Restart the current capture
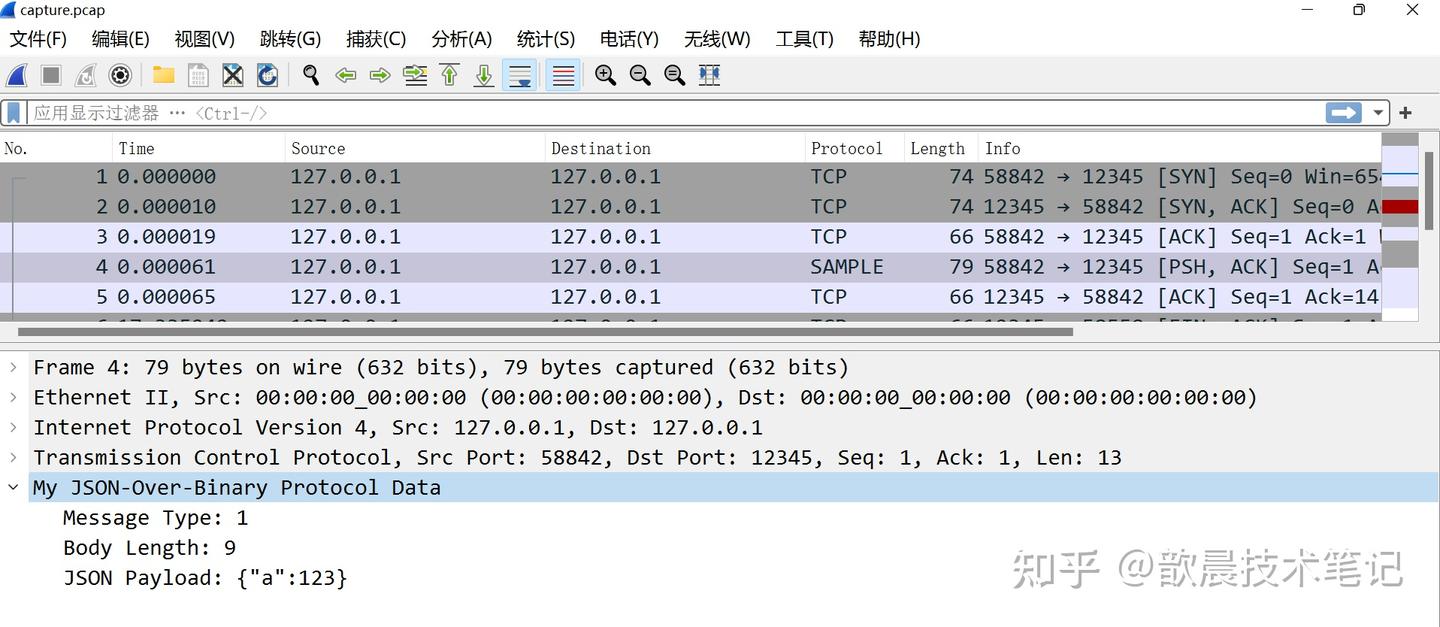The width and height of the screenshot is (1440, 627). click(x=85, y=75)
